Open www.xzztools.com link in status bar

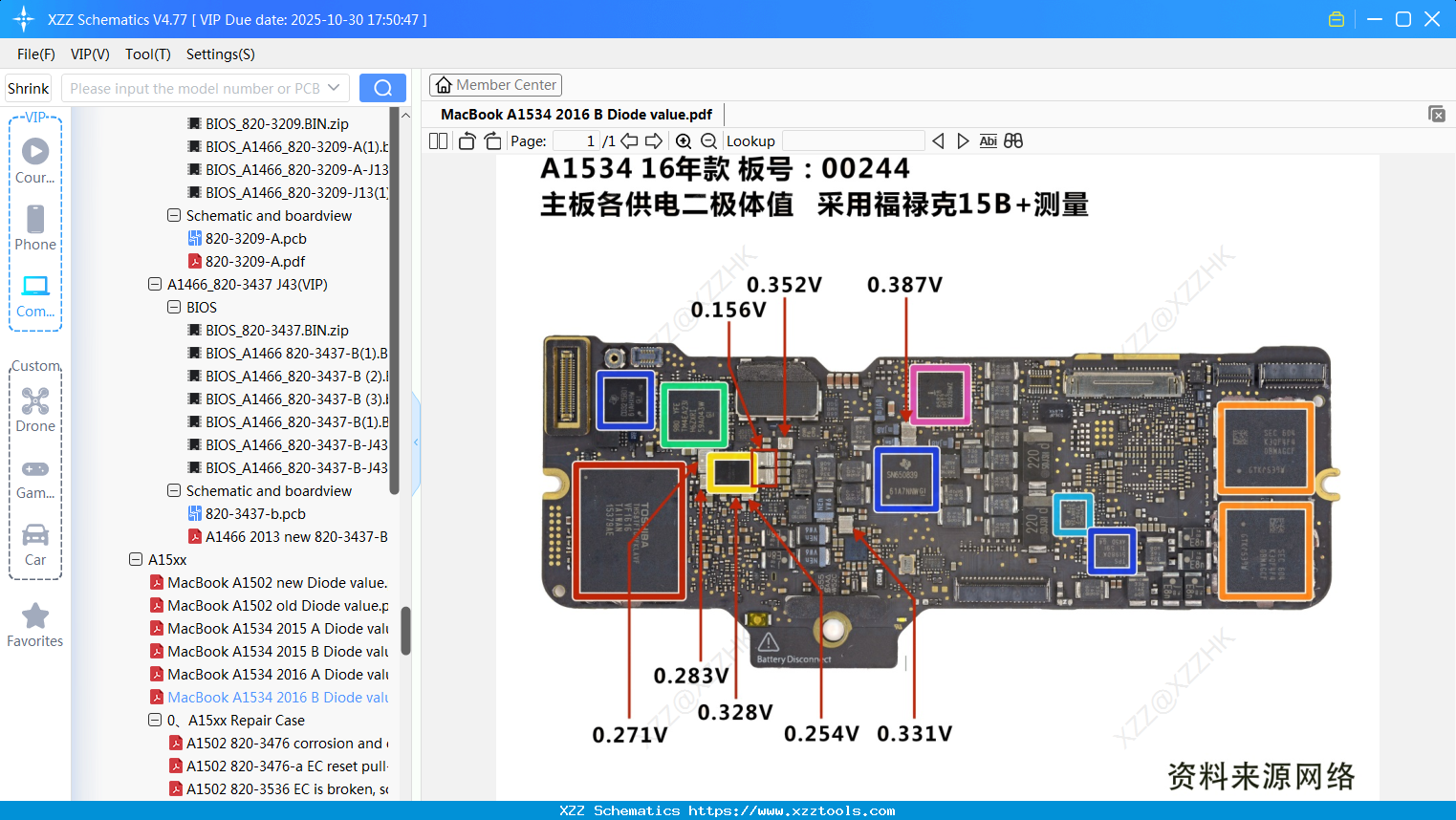793,810
